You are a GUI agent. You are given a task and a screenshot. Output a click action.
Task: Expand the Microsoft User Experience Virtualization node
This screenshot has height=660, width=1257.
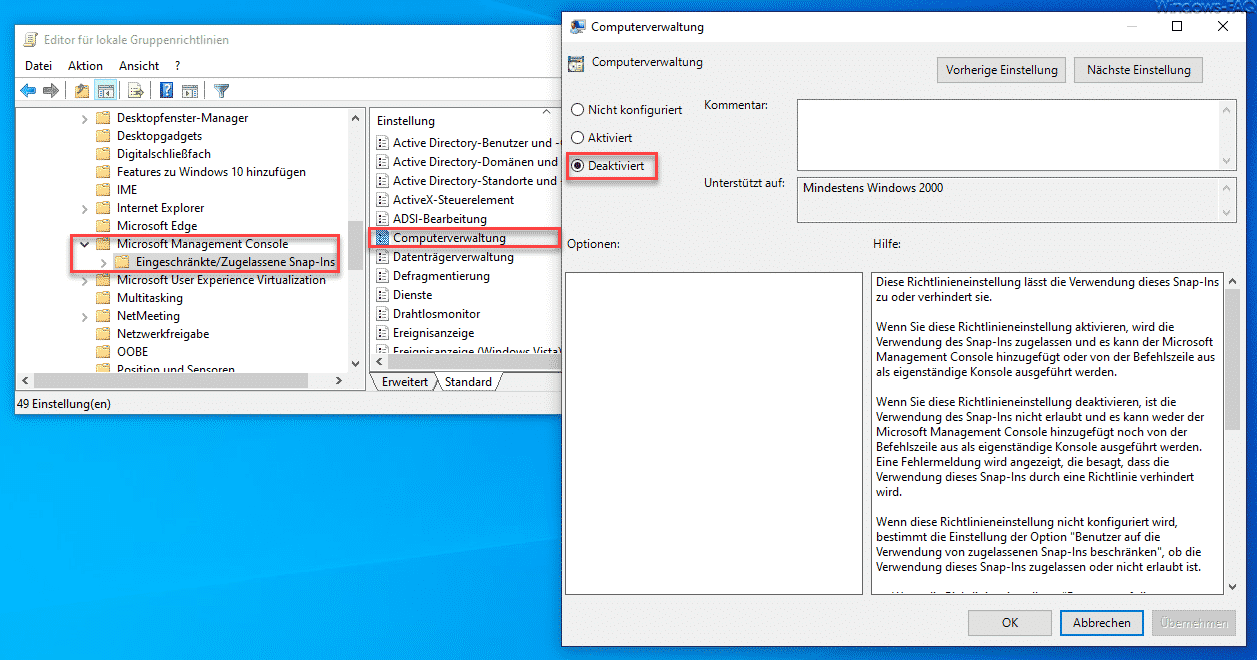85,280
